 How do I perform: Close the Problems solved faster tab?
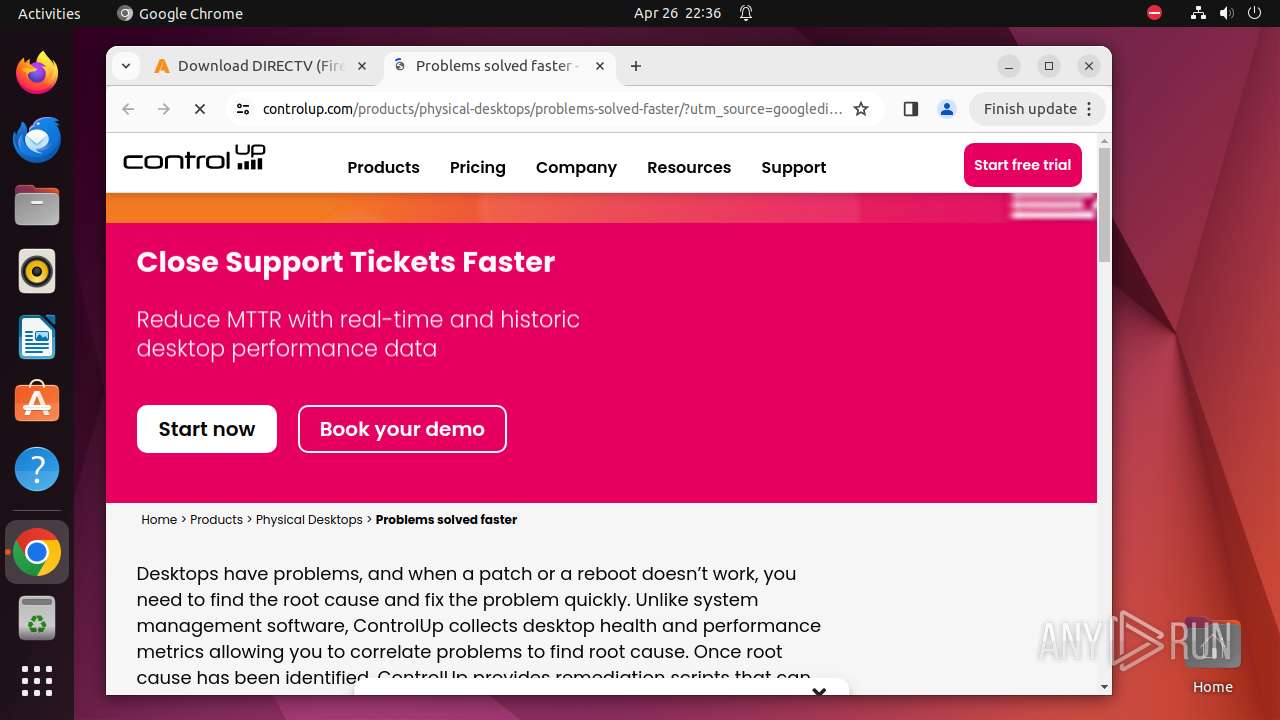pyautogui.click(x=600, y=66)
